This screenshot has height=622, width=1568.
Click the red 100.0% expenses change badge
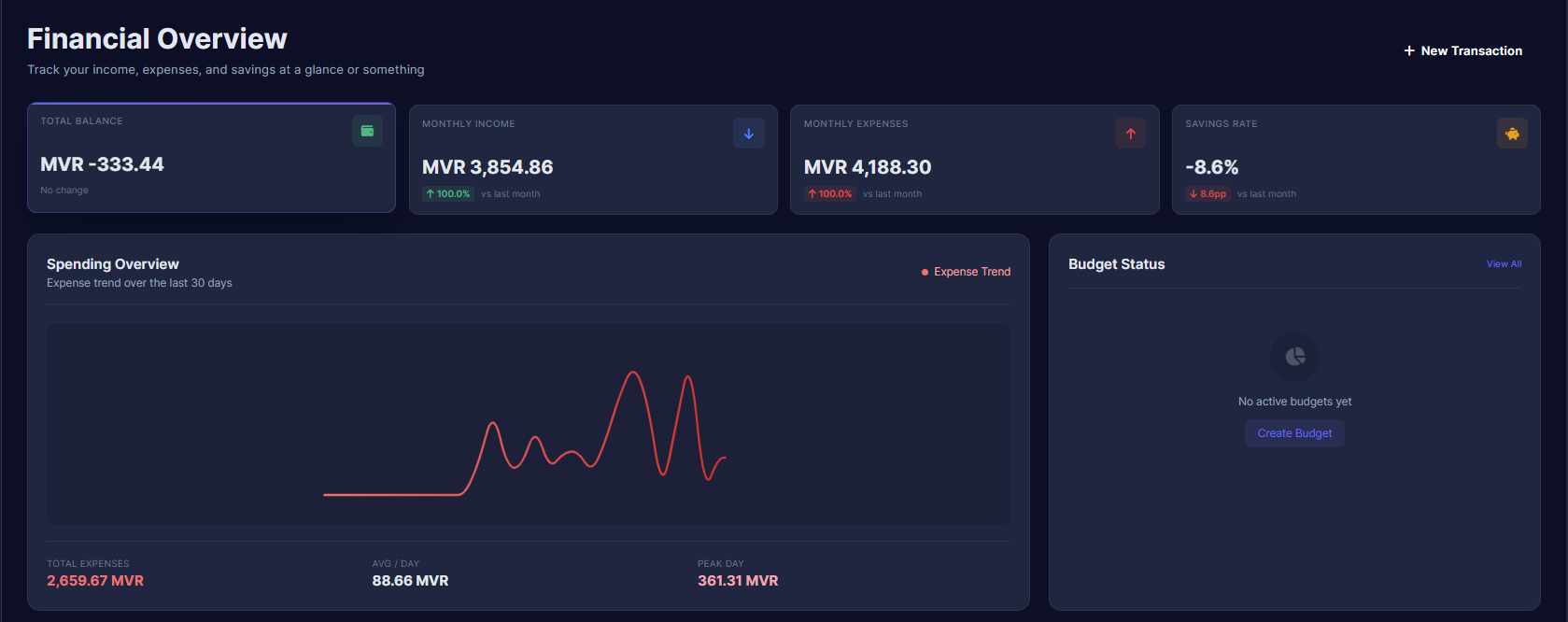click(830, 194)
